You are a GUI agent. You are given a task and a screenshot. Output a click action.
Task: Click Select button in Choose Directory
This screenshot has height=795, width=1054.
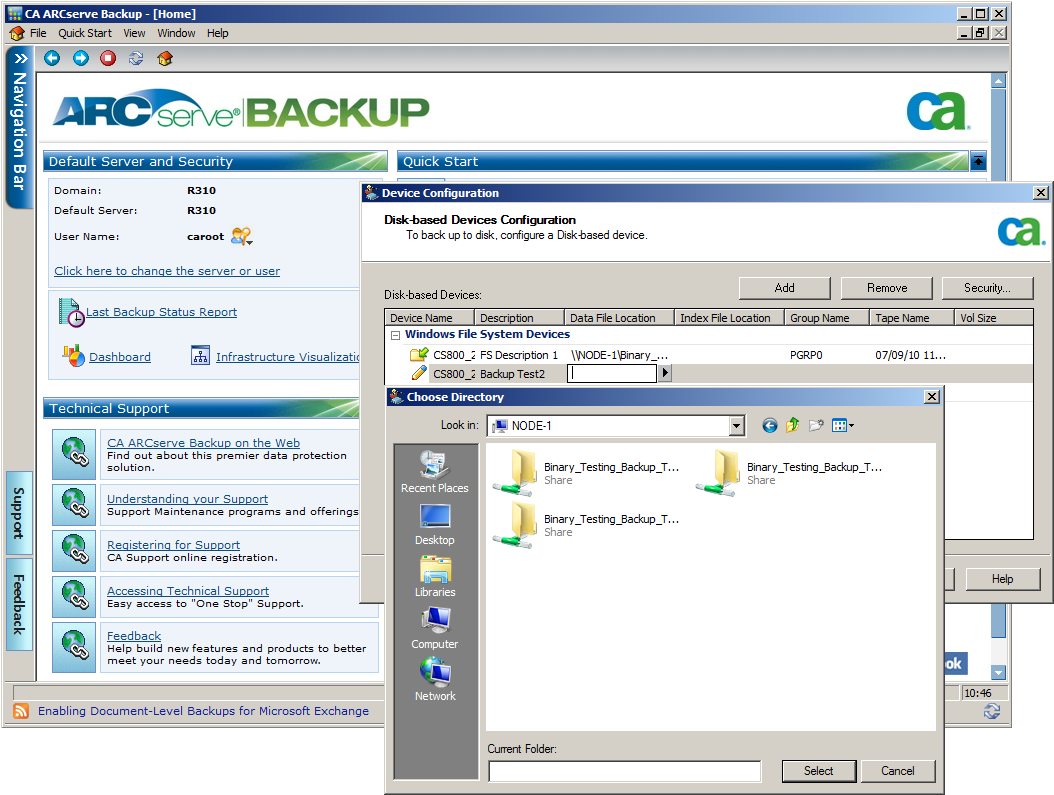819,771
